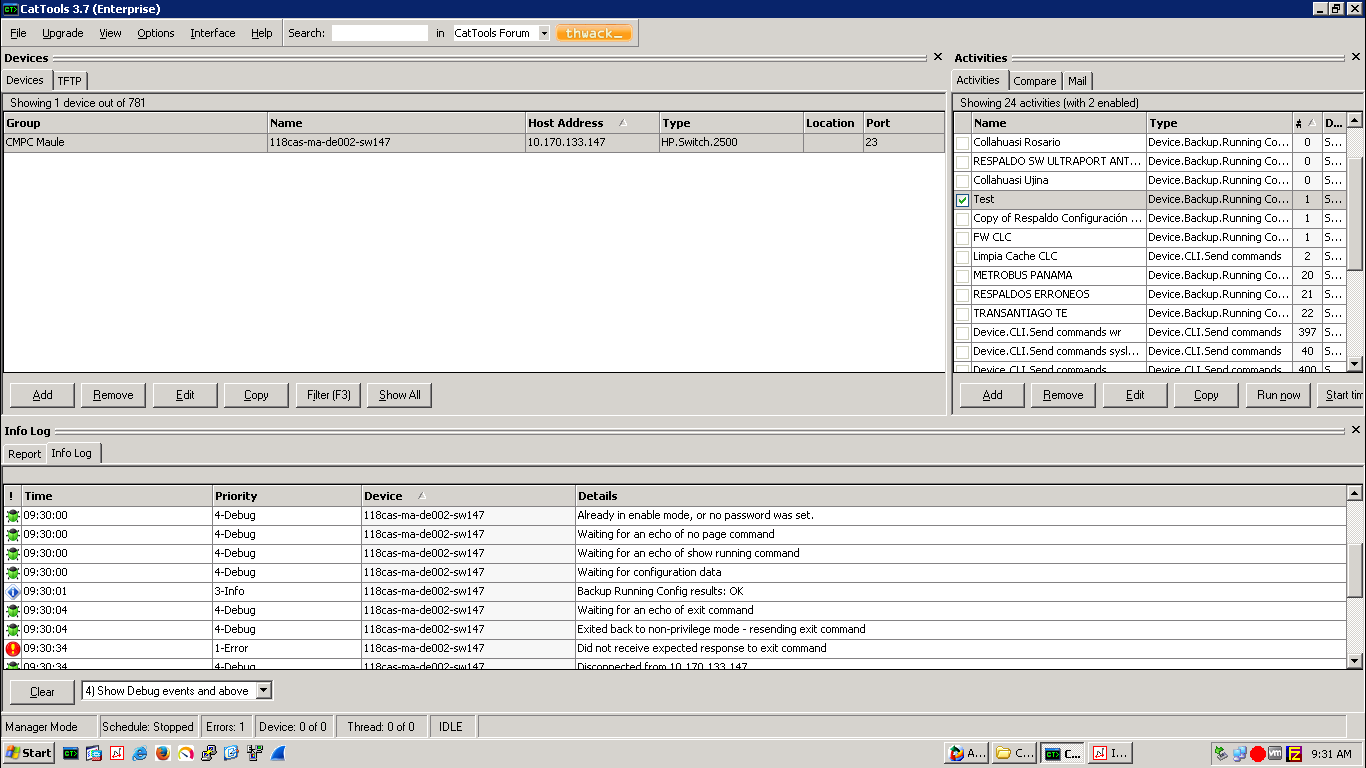Check the METROBUS PANAMA activity checkbox
The image size is (1366, 768).
[x=962, y=276]
